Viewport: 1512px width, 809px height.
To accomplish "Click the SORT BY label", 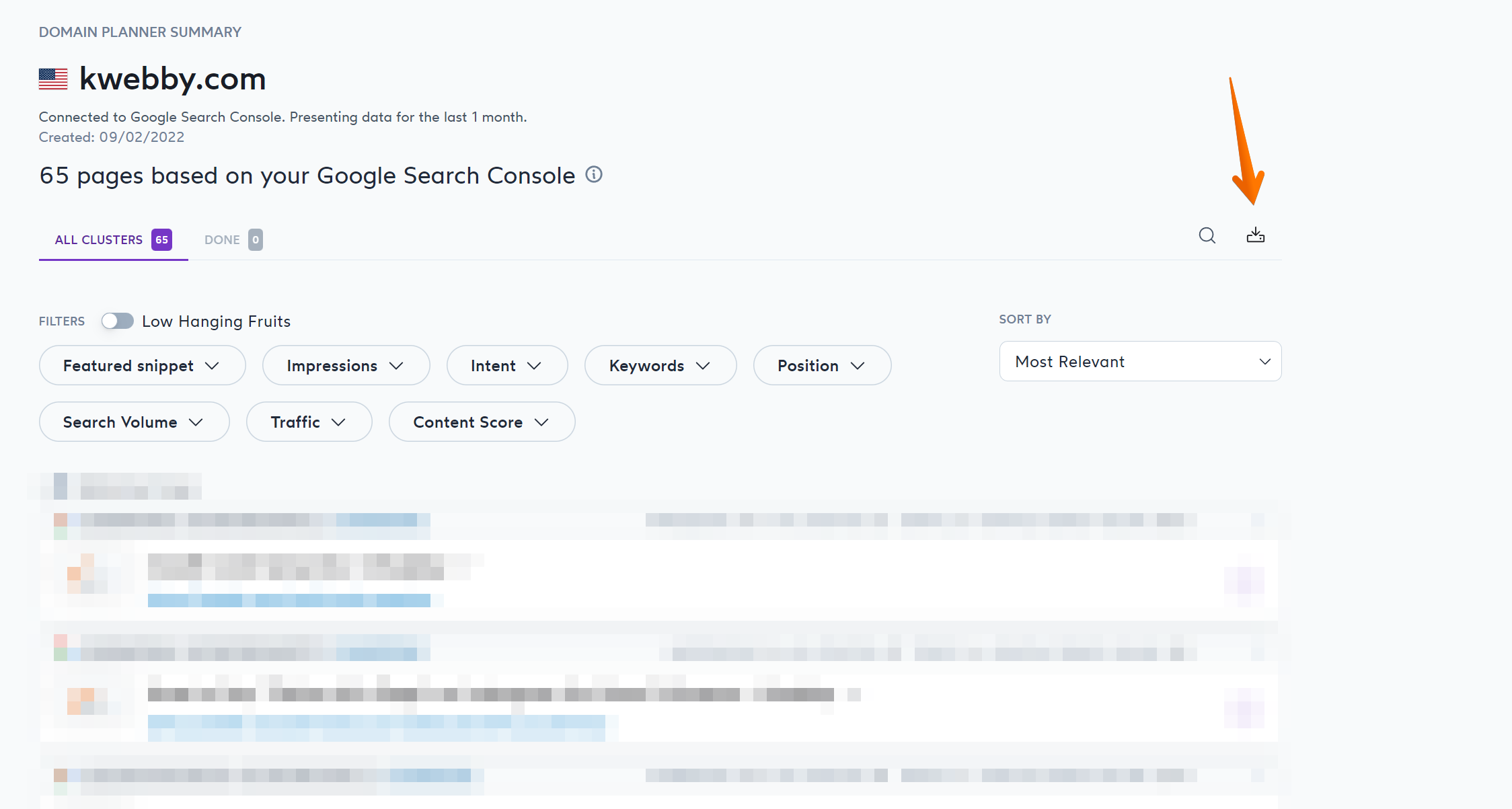I will (1025, 319).
